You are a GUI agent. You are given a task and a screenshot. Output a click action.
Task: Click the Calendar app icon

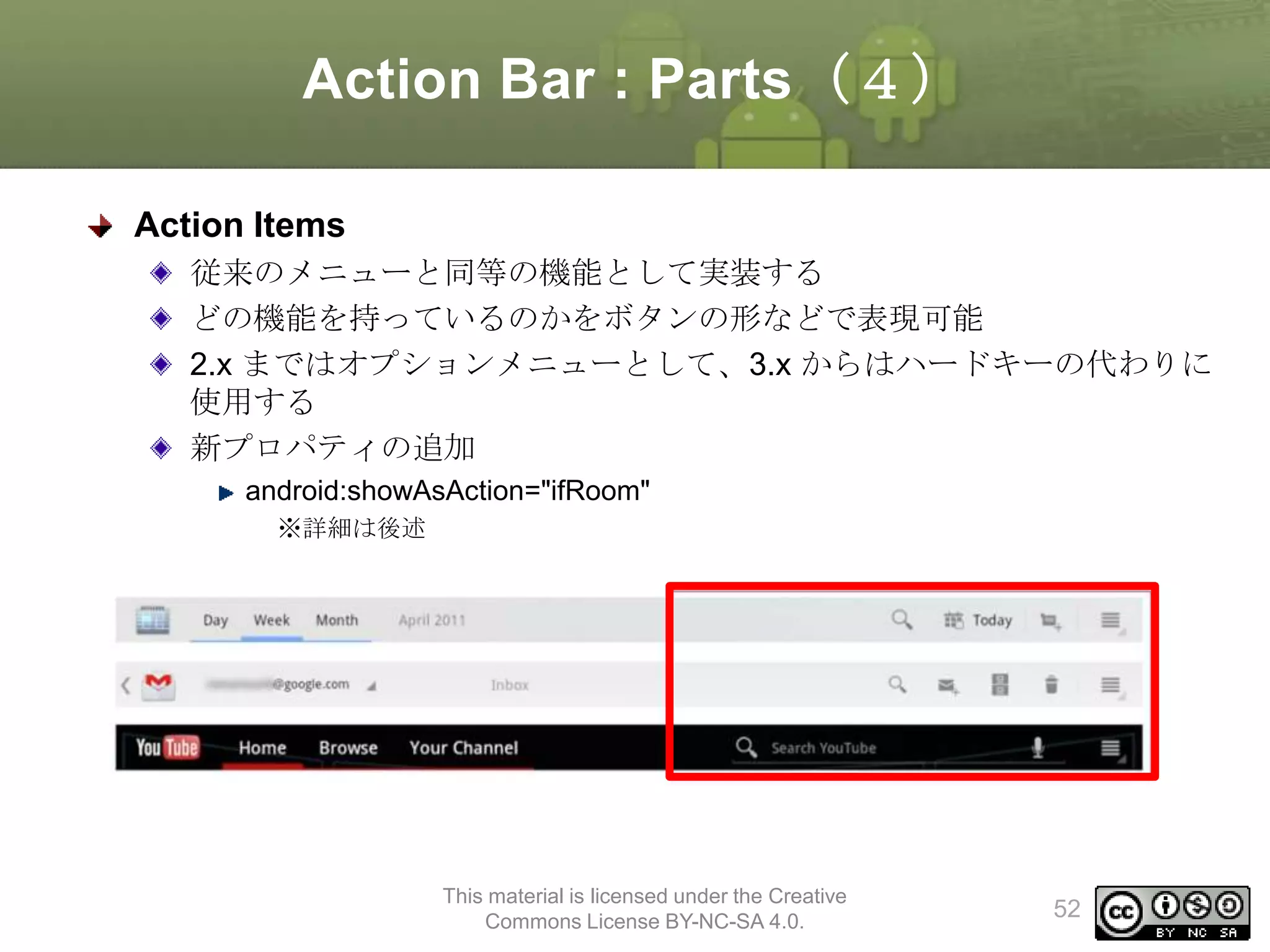point(153,620)
